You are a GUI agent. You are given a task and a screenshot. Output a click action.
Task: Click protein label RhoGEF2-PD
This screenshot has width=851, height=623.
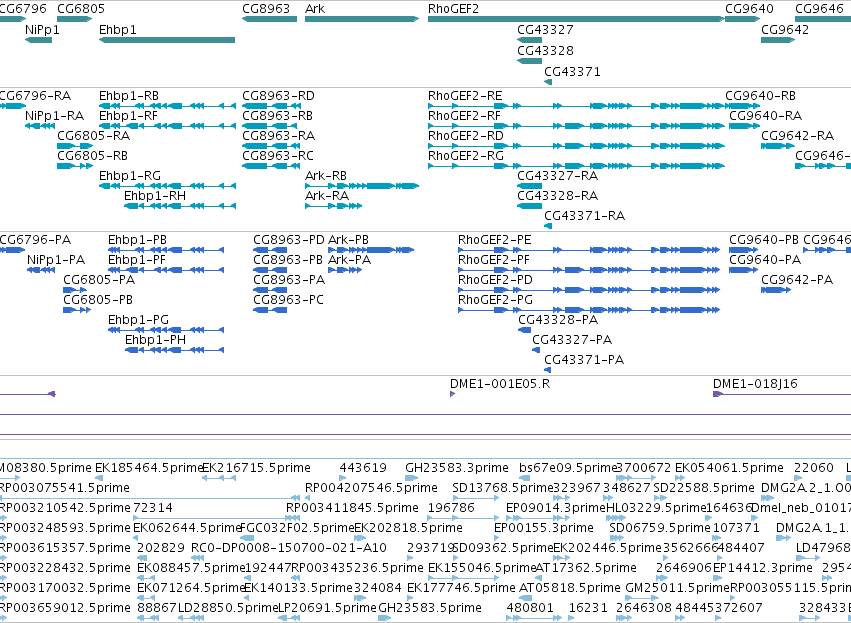(x=496, y=280)
